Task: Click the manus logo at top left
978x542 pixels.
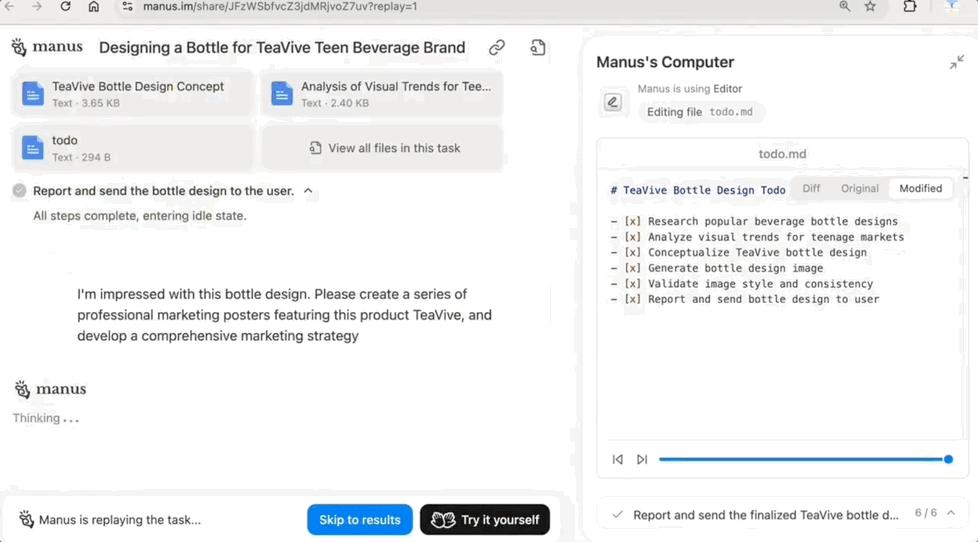Action: 47,47
